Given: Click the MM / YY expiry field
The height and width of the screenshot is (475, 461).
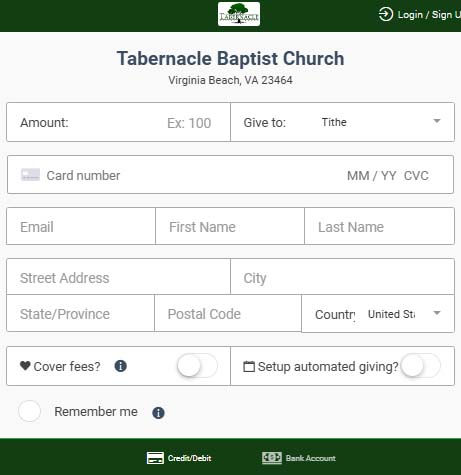Looking at the screenshot, I should [371, 175].
